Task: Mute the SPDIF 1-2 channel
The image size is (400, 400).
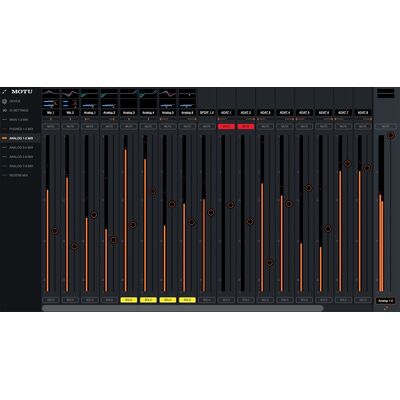Action: 207,127
